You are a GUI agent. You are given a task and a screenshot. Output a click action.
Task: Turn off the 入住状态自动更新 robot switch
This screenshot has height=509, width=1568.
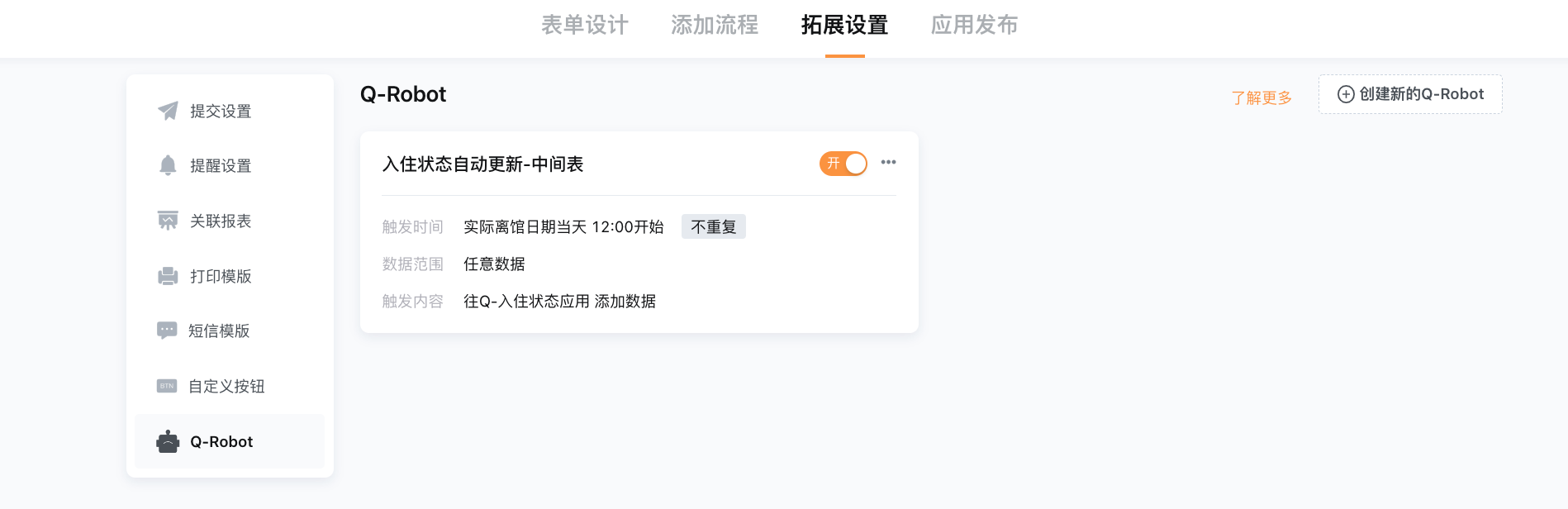tap(843, 164)
